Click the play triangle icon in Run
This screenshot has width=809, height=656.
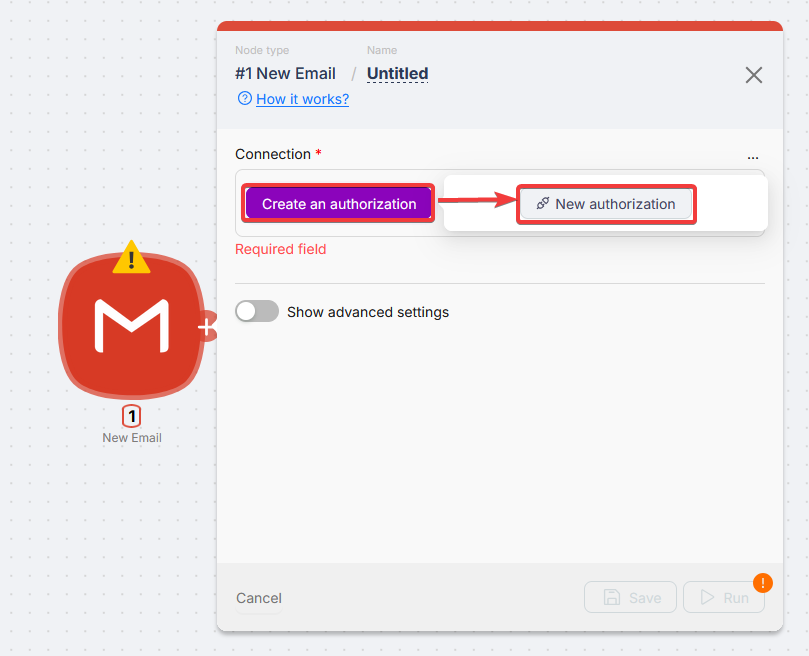coord(707,598)
